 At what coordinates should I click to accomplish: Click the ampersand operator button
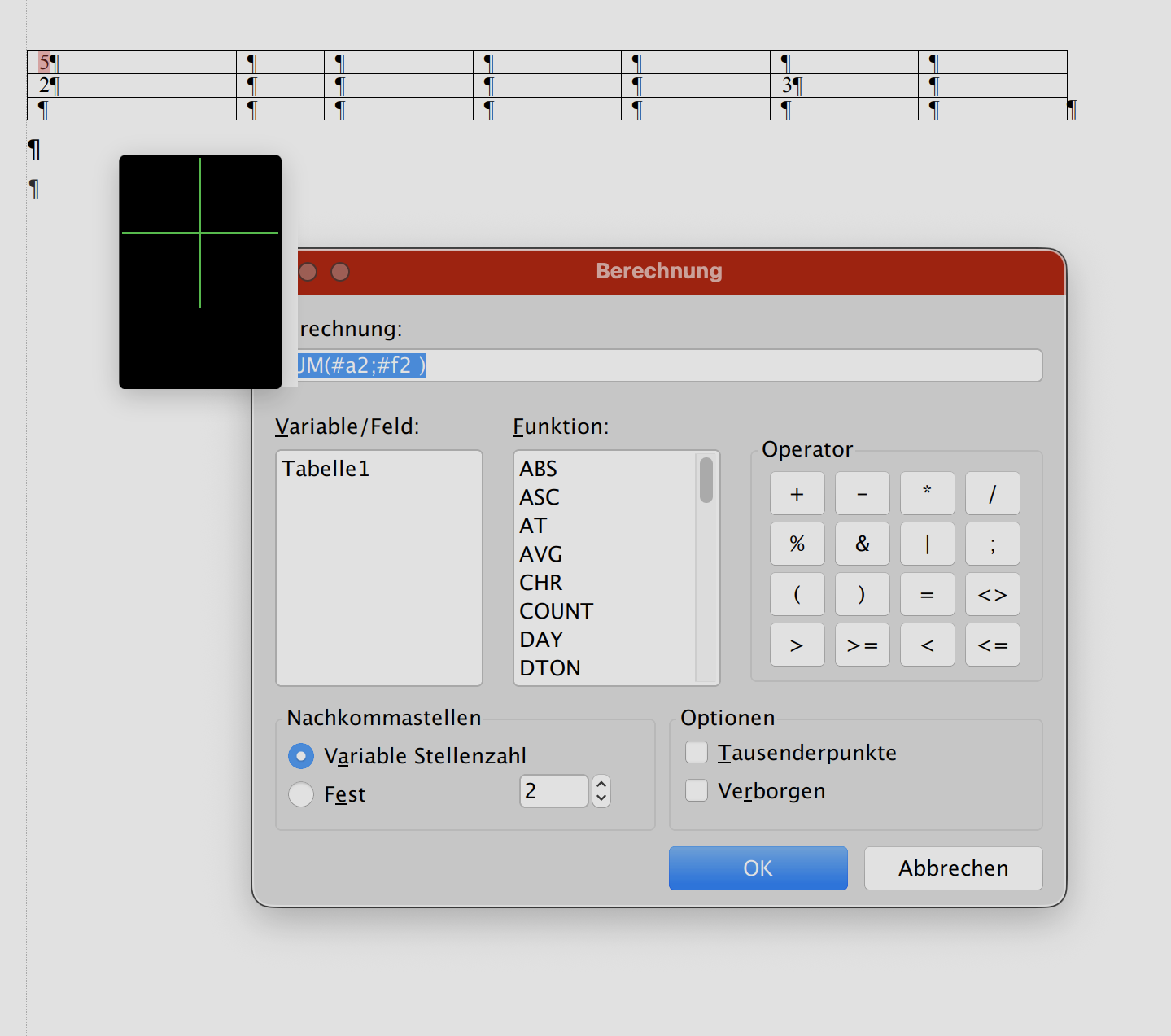point(862,544)
